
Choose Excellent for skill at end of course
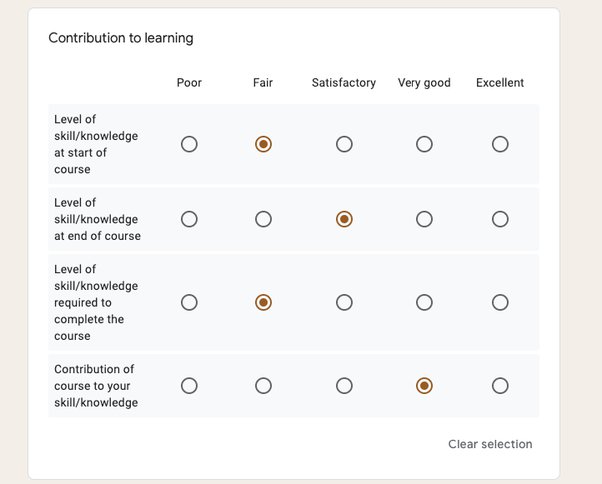tap(500, 219)
